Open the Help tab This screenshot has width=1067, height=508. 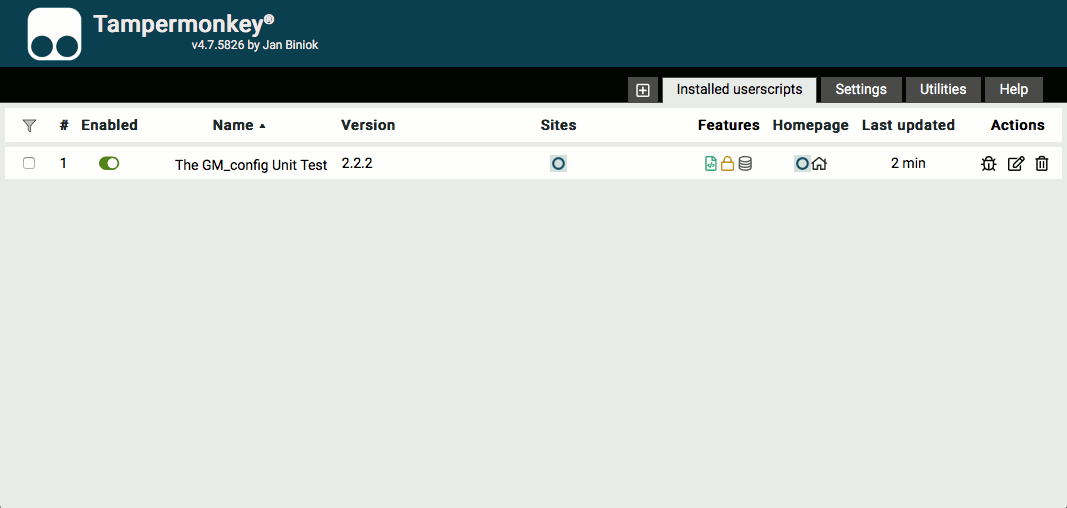1013,90
